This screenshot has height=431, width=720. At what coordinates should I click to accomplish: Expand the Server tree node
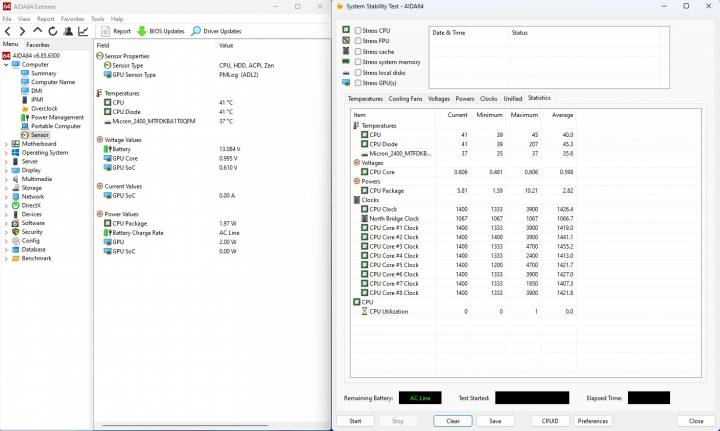click(6, 162)
